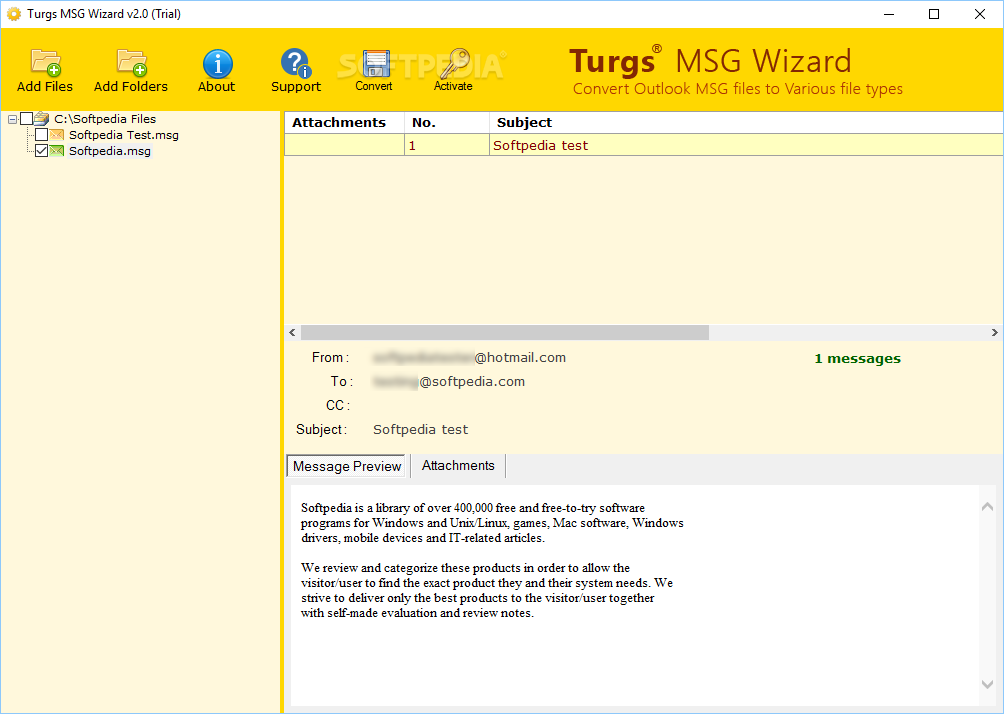Sort by the Subject column header
1004x714 pixels.
tap(746, 122)
